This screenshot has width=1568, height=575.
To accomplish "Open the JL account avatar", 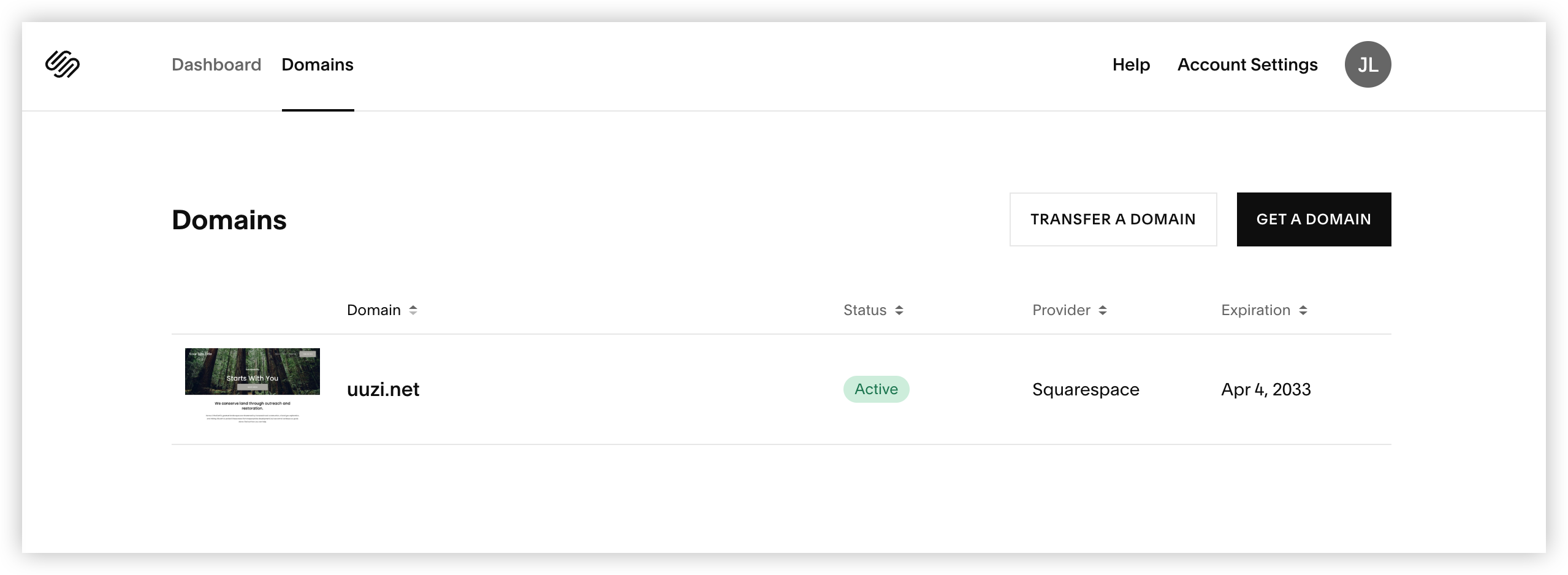I will pyautogui.click(x=1368, y=64).
